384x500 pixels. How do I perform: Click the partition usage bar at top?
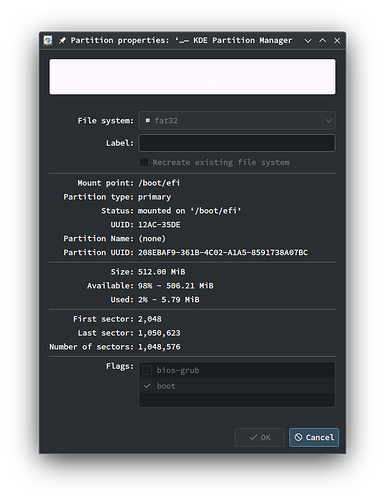click(192, 77)
